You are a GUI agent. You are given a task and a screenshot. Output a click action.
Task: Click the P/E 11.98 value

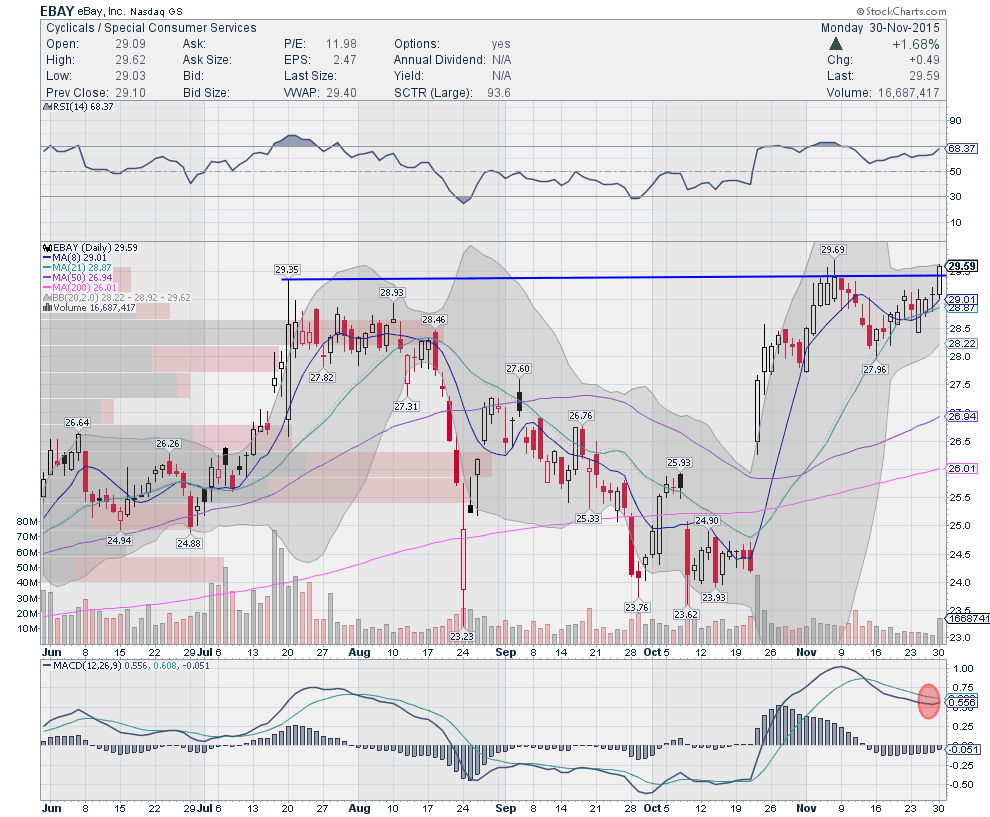point(341,44)
